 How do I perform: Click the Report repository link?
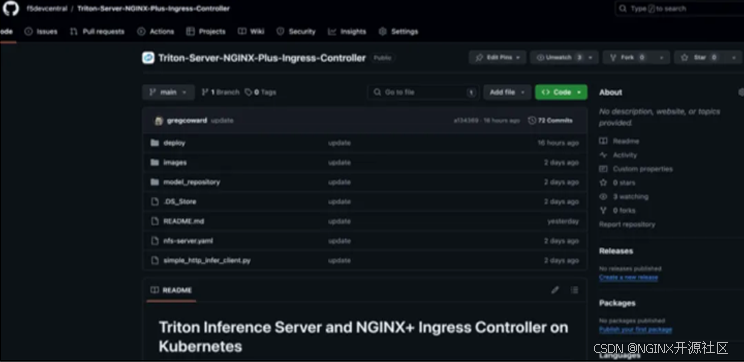[627, 224]
